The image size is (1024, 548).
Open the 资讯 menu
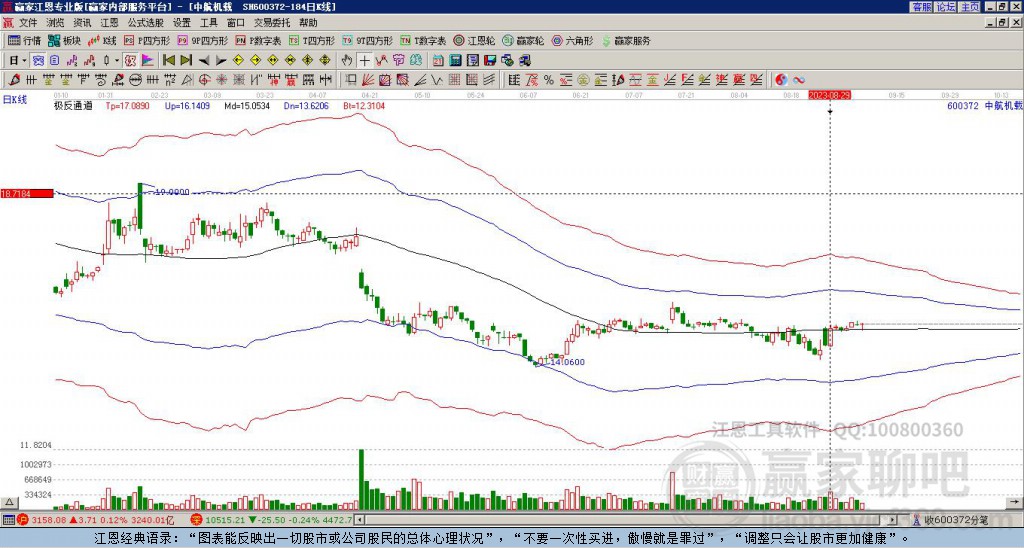click(x=82, y=23)
